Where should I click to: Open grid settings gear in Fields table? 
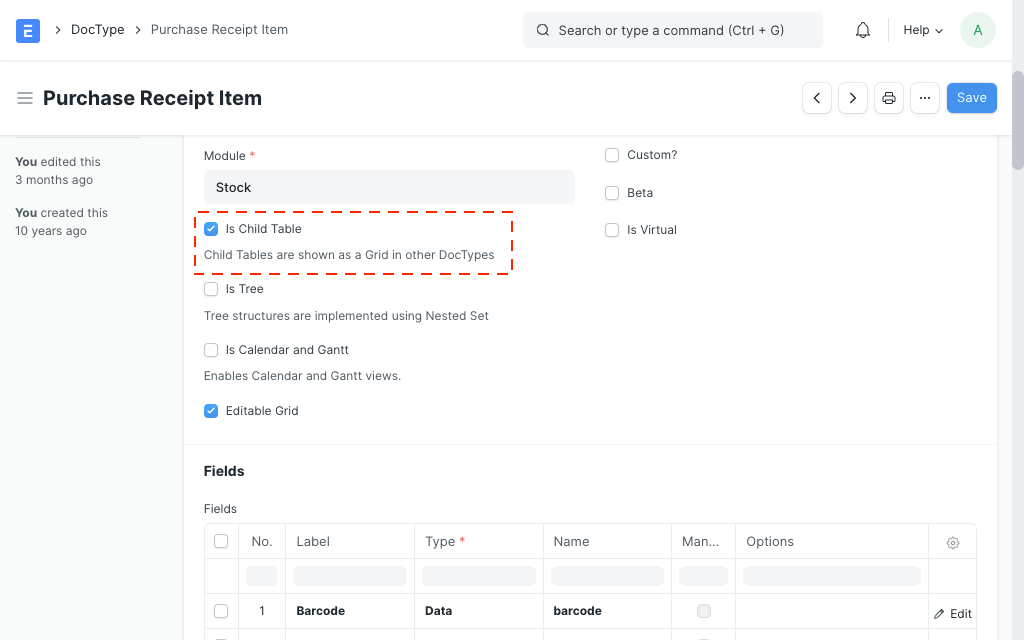953,542
